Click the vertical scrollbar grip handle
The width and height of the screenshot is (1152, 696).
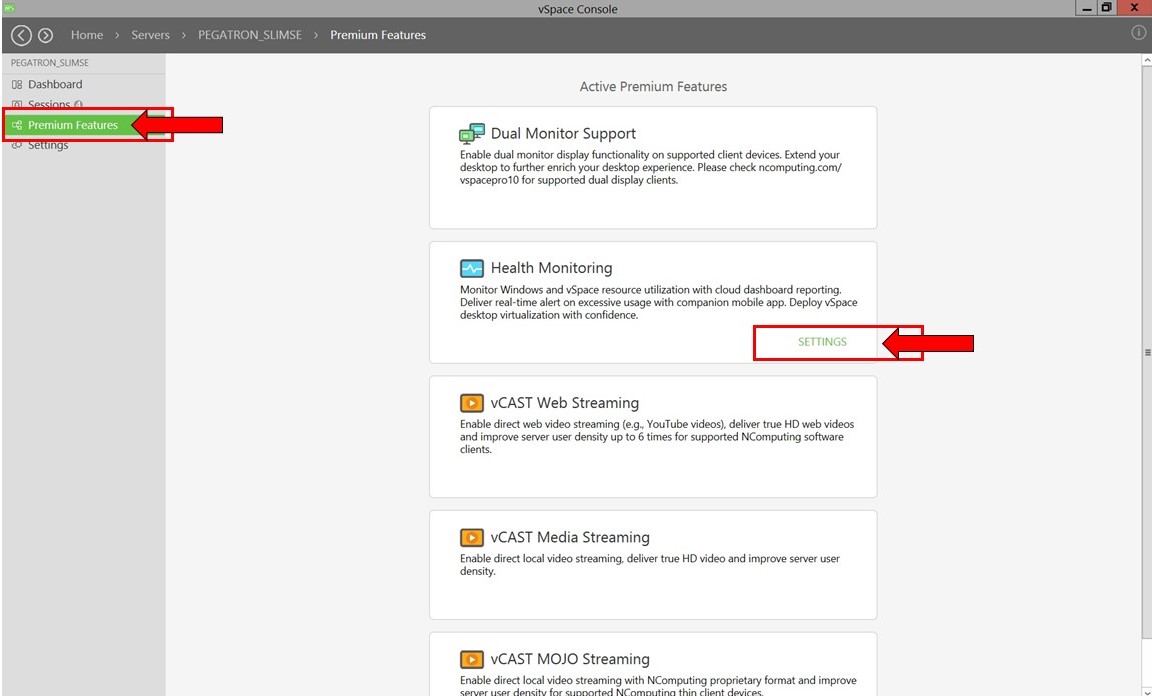[x=1147, y=353]
